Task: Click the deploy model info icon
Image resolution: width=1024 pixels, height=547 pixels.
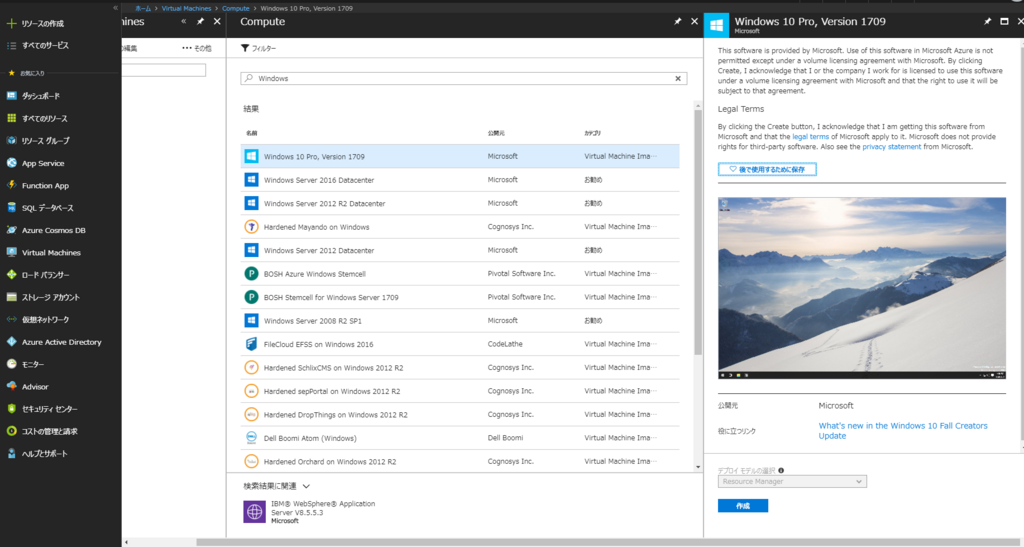Action: [x=781, y=471]
